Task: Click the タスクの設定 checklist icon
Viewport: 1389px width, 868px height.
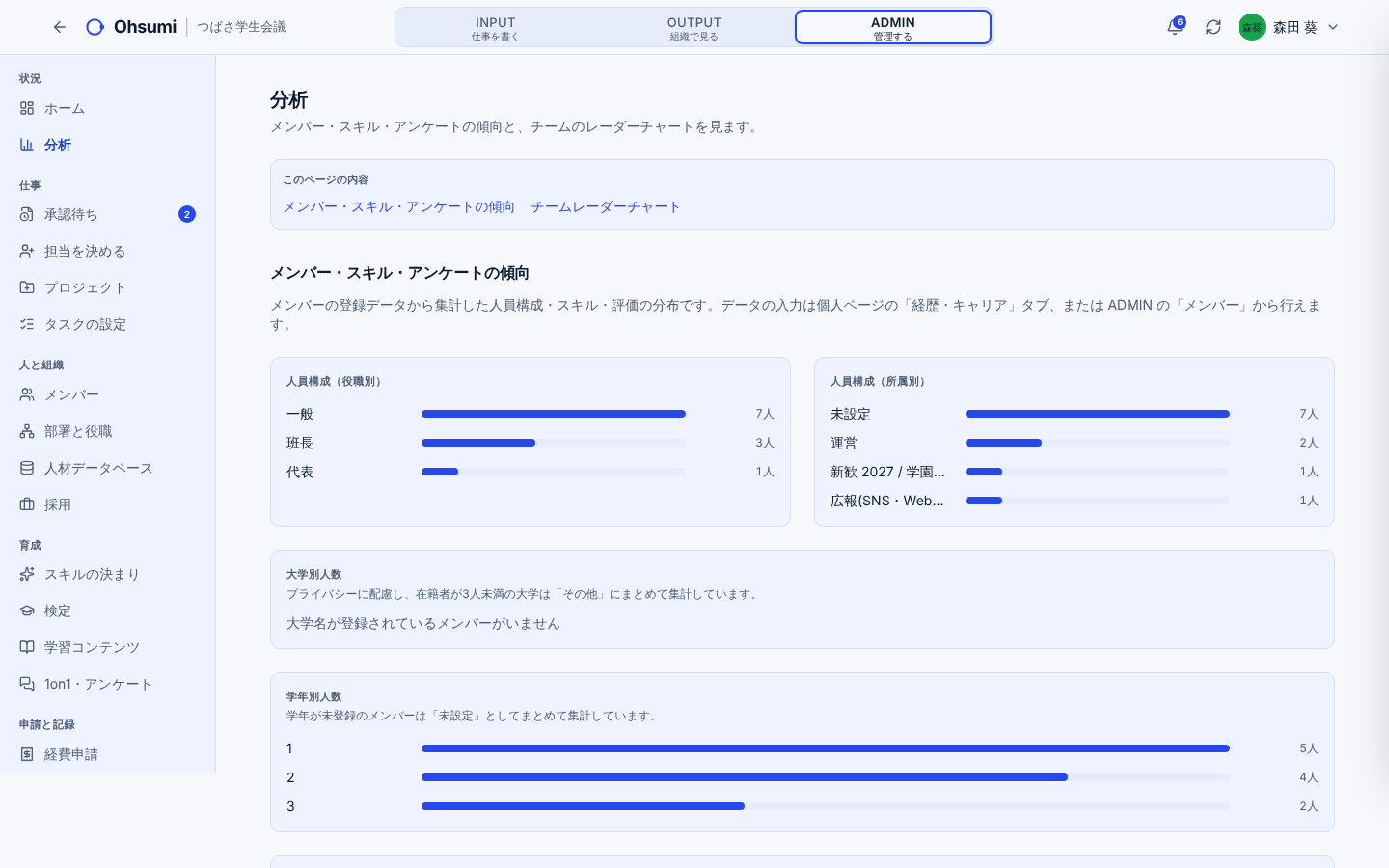Action: [x=27, y=324]
